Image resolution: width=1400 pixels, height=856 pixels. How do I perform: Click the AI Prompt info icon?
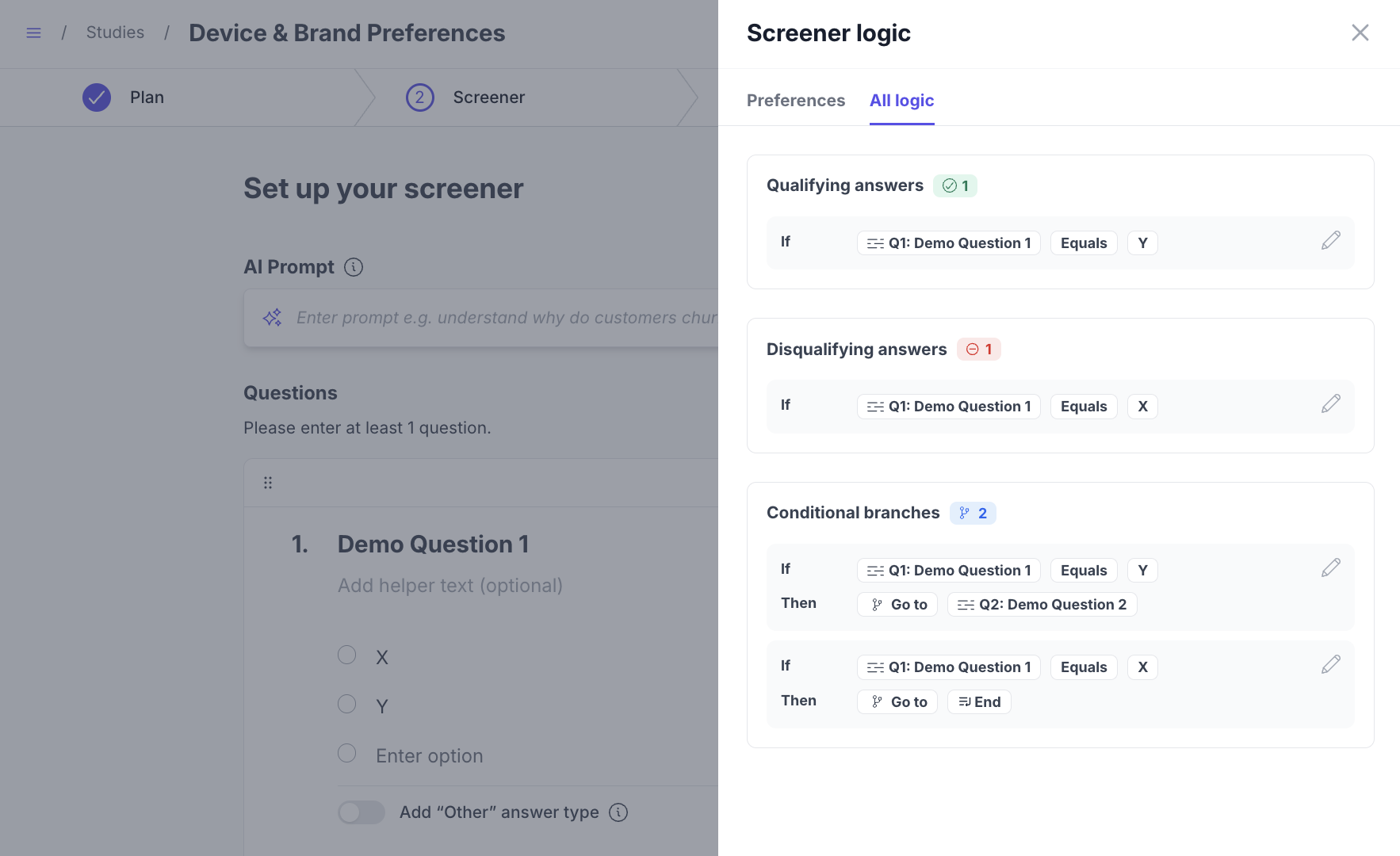pos(354,267)
